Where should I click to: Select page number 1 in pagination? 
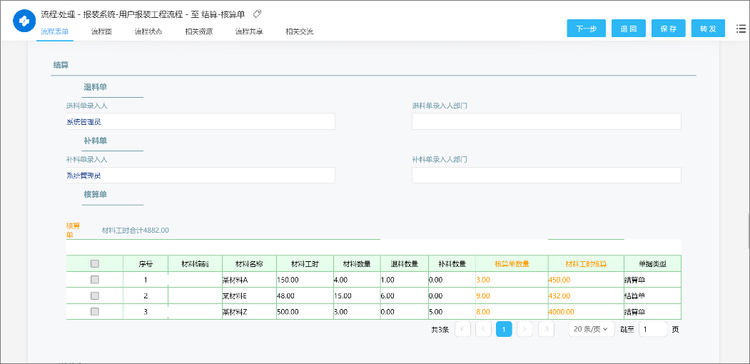tap(504, 329)
